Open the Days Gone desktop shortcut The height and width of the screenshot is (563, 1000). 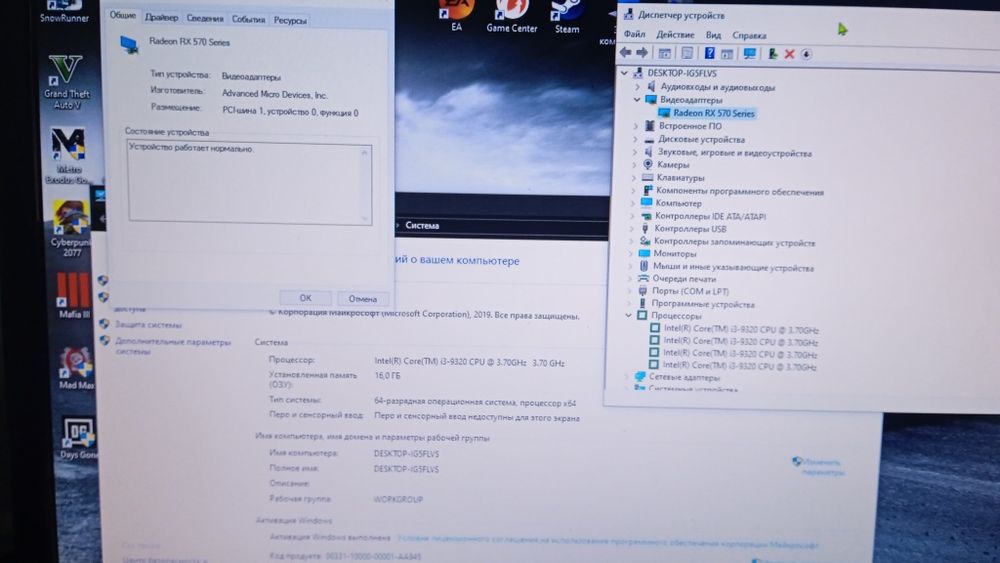pyautogui.click(x=78, y=438)
